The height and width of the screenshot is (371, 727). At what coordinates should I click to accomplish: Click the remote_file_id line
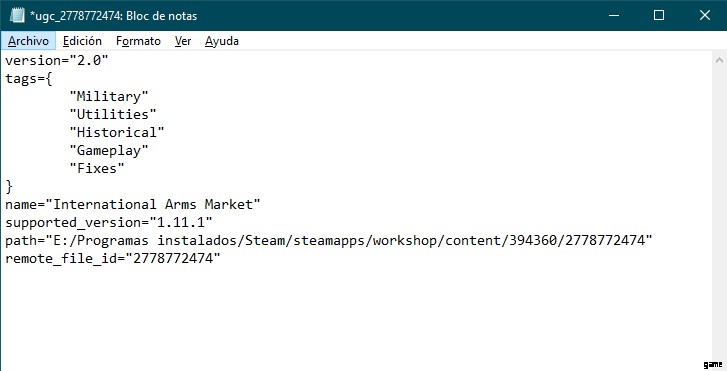coord(113,259)
